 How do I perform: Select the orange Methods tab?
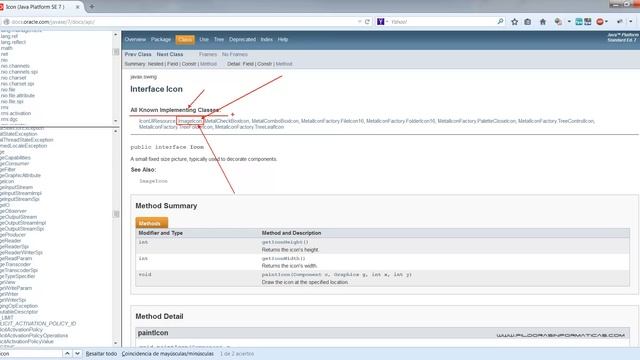click(x=151, y=223)
